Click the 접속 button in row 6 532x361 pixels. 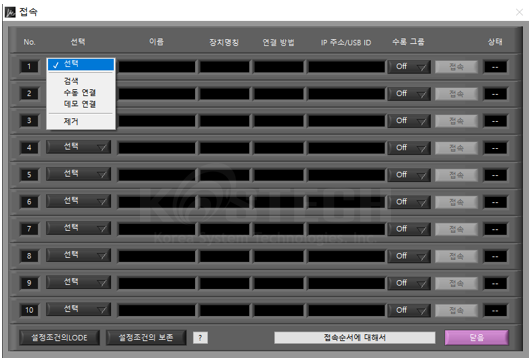[x=456, y=202]
